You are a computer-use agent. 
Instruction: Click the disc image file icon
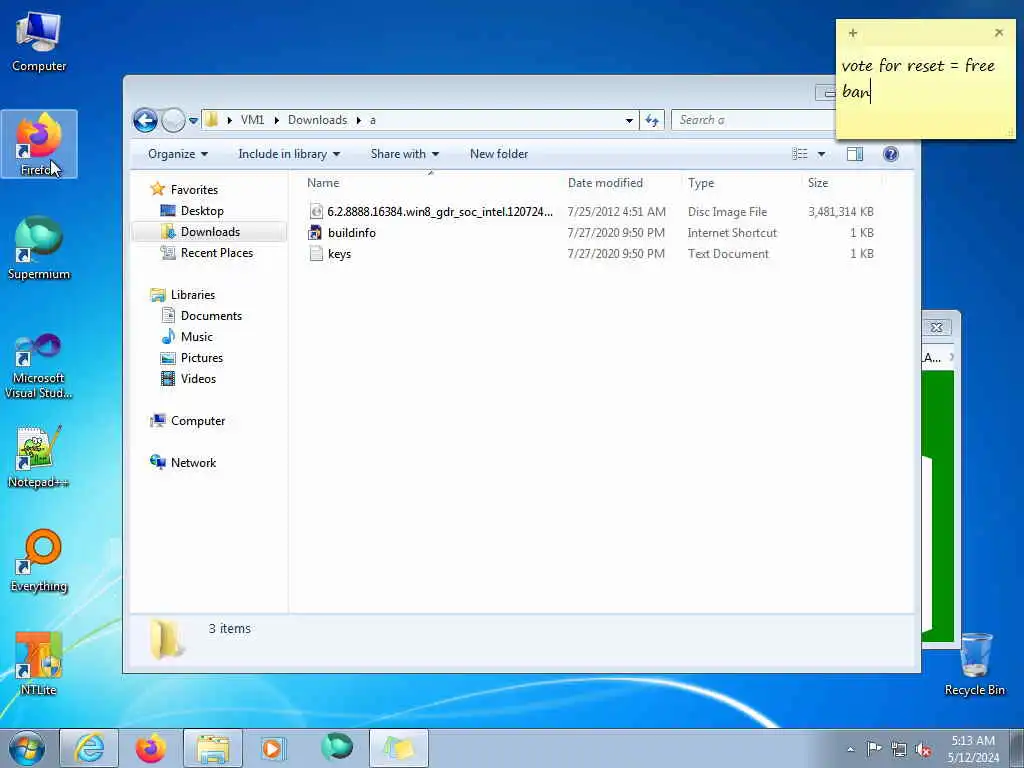coord(316,212)
